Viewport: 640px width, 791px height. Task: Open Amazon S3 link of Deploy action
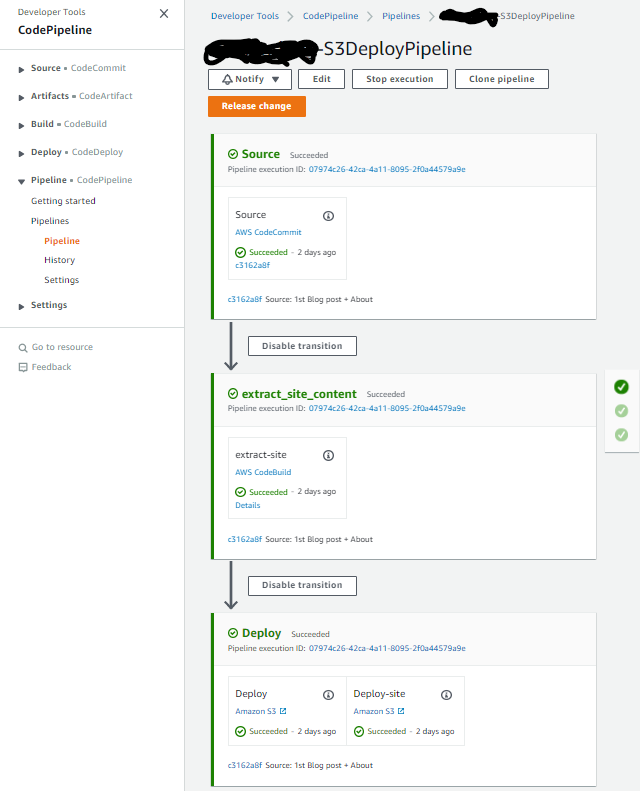click(256, 711)
